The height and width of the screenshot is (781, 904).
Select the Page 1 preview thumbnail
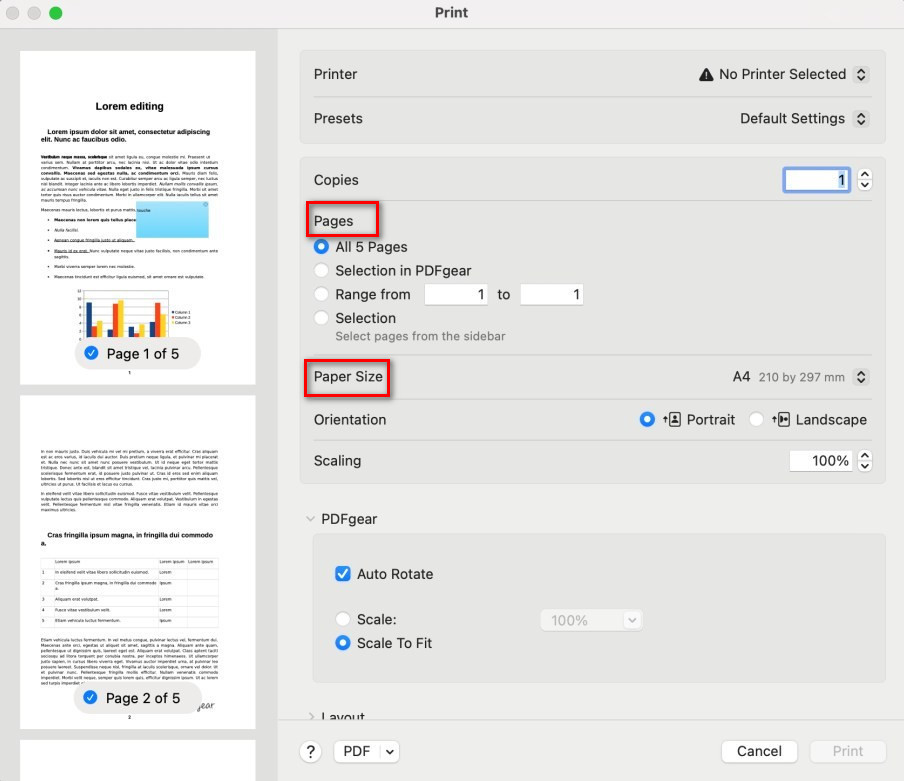pos(138,217)
